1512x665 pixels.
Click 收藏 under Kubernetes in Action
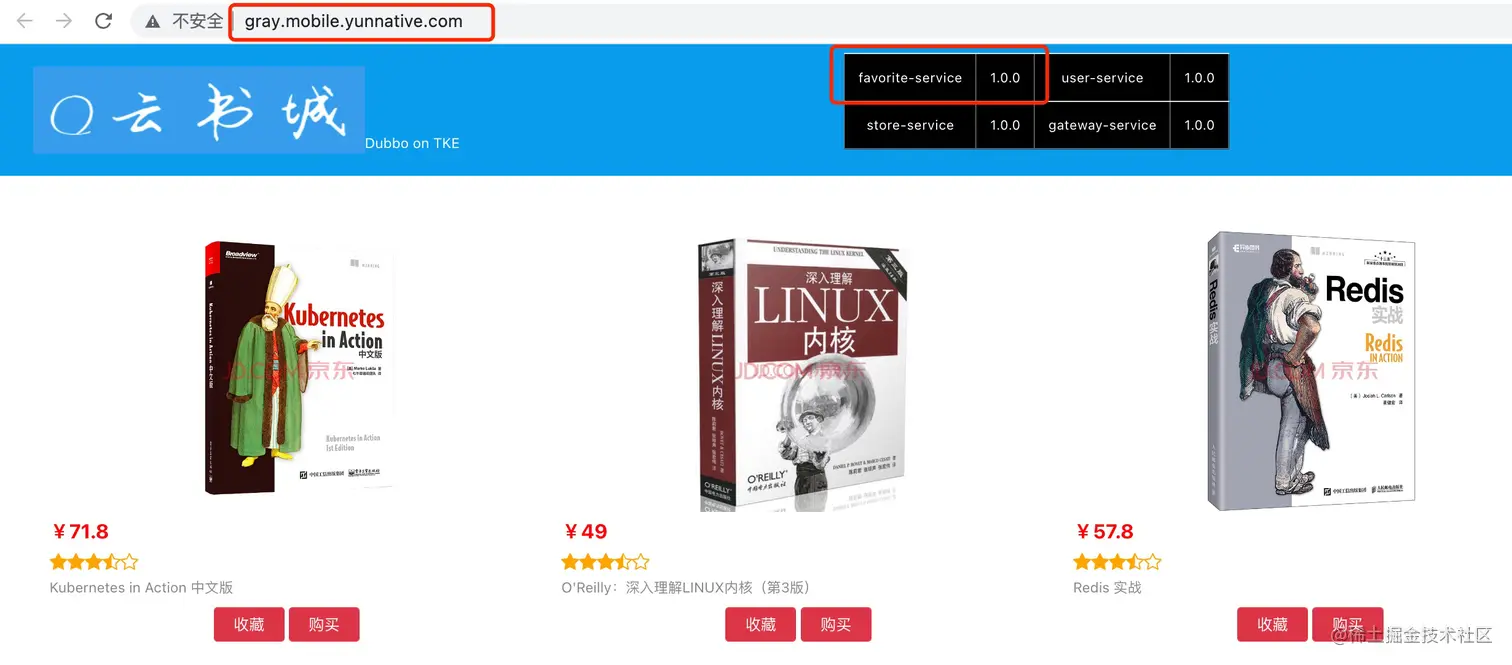249,624
